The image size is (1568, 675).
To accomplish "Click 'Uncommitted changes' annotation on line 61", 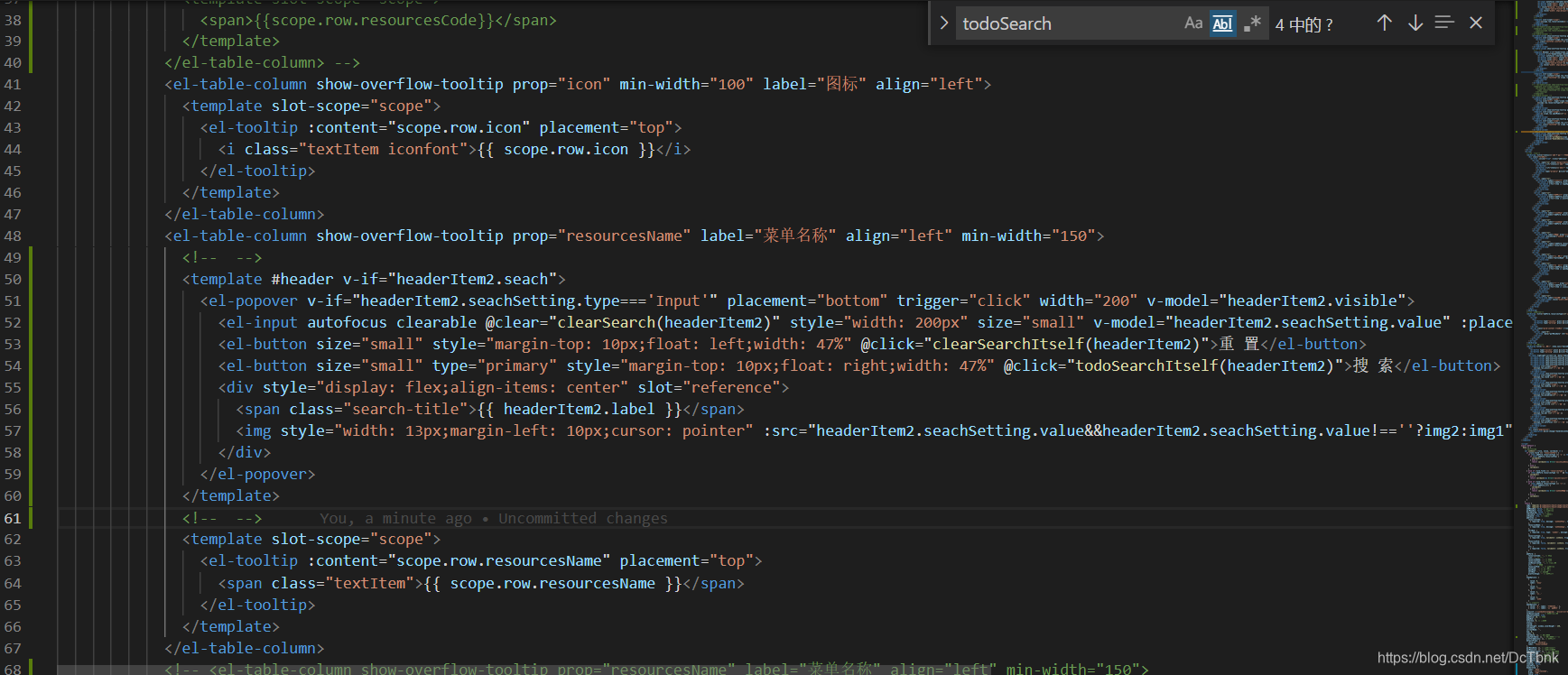I will point(583,518).
